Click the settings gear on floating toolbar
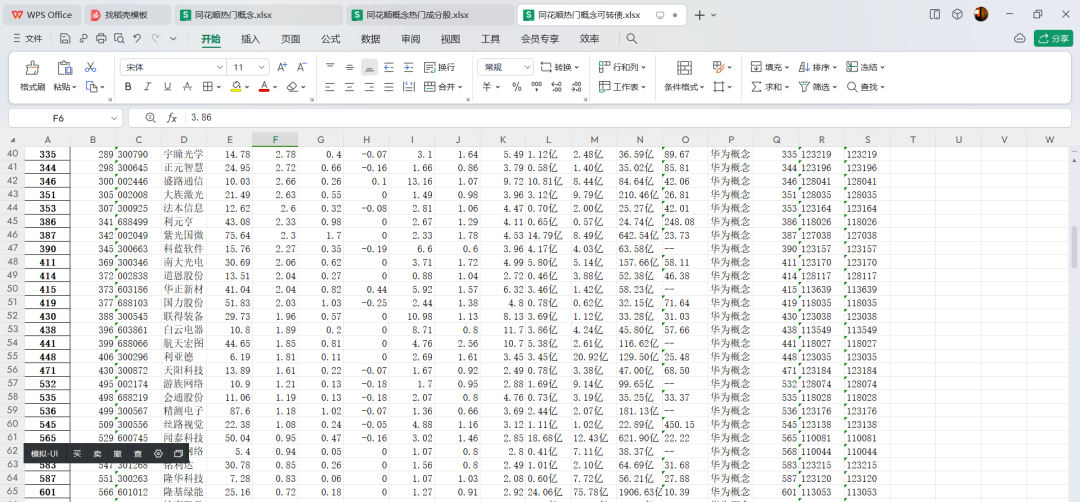Viewport: 1080px width, 502px height. (x=158, y=454)
